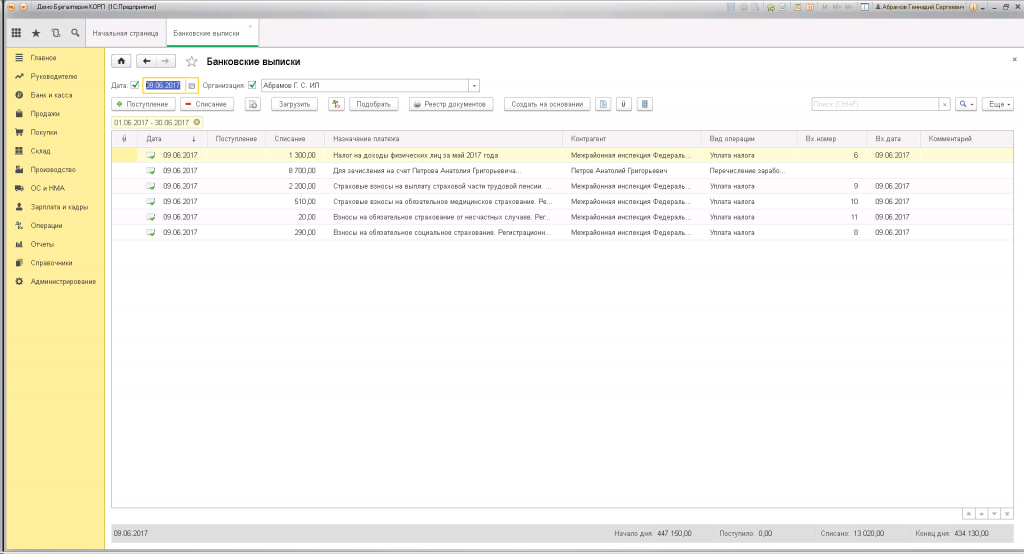
Task: Open the Администрирование section
Action: [x=63, y=282]
